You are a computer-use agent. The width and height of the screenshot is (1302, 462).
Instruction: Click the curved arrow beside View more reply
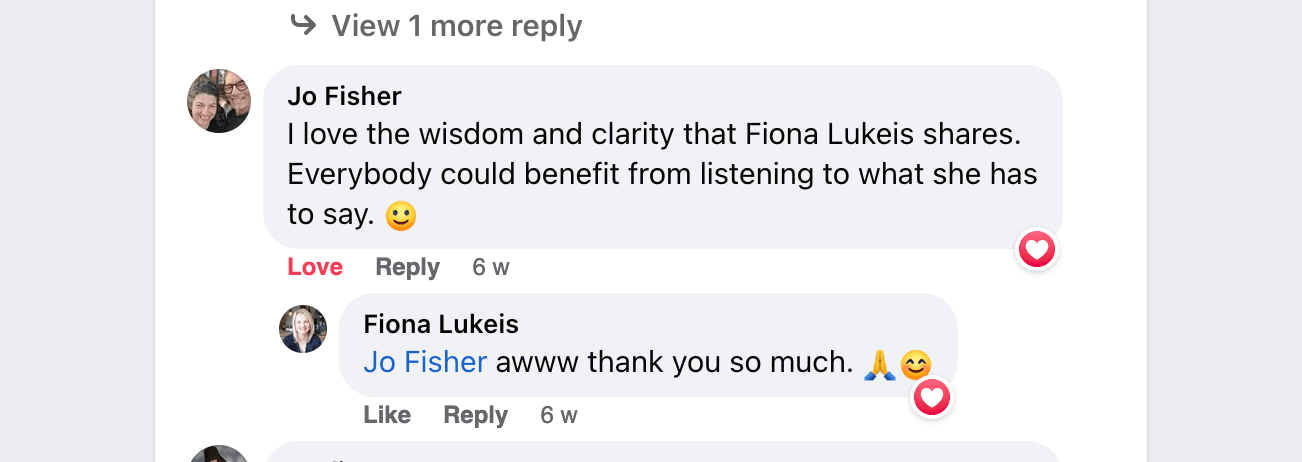(x=303, y=24)
